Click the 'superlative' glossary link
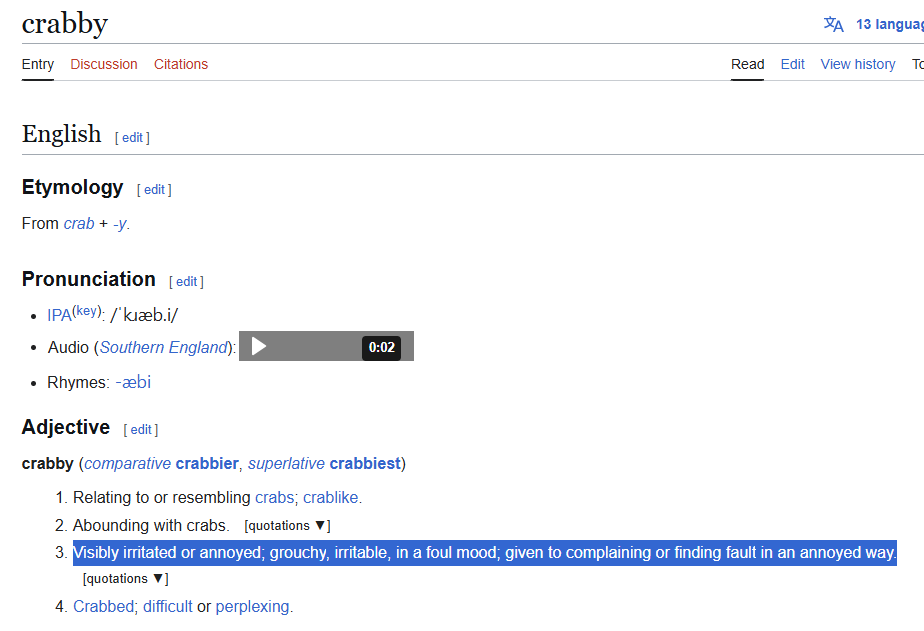The height and width of the screenshot is (631, 924). click(286, 464)
